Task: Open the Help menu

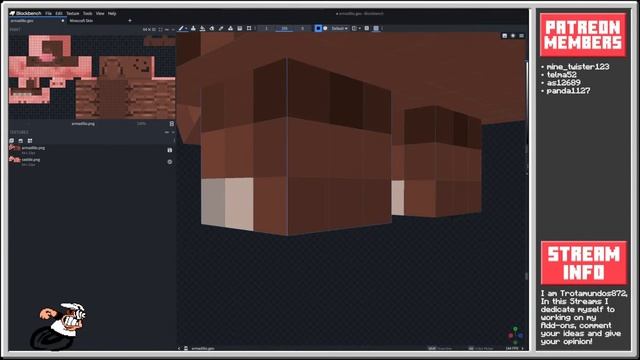Action: pyautogui.click(x=112, y=13)
